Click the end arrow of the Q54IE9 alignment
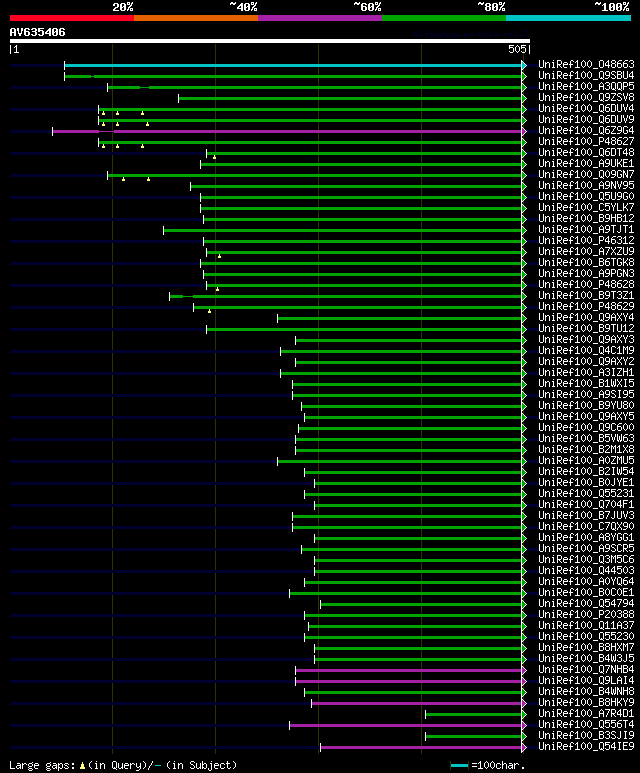The image size is (640, 773). (x=524, y=747)
